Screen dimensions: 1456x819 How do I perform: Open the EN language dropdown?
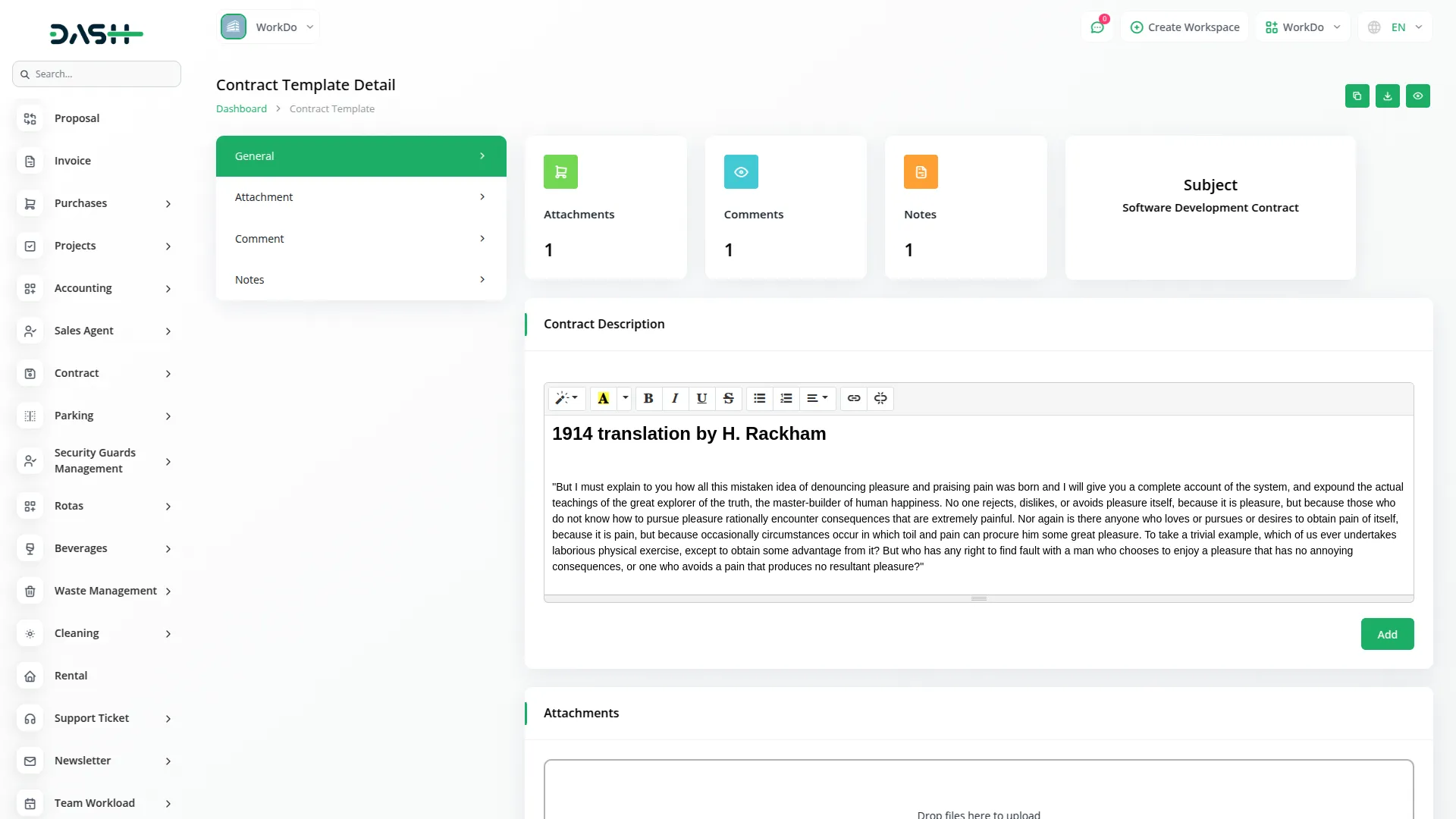1395,27
